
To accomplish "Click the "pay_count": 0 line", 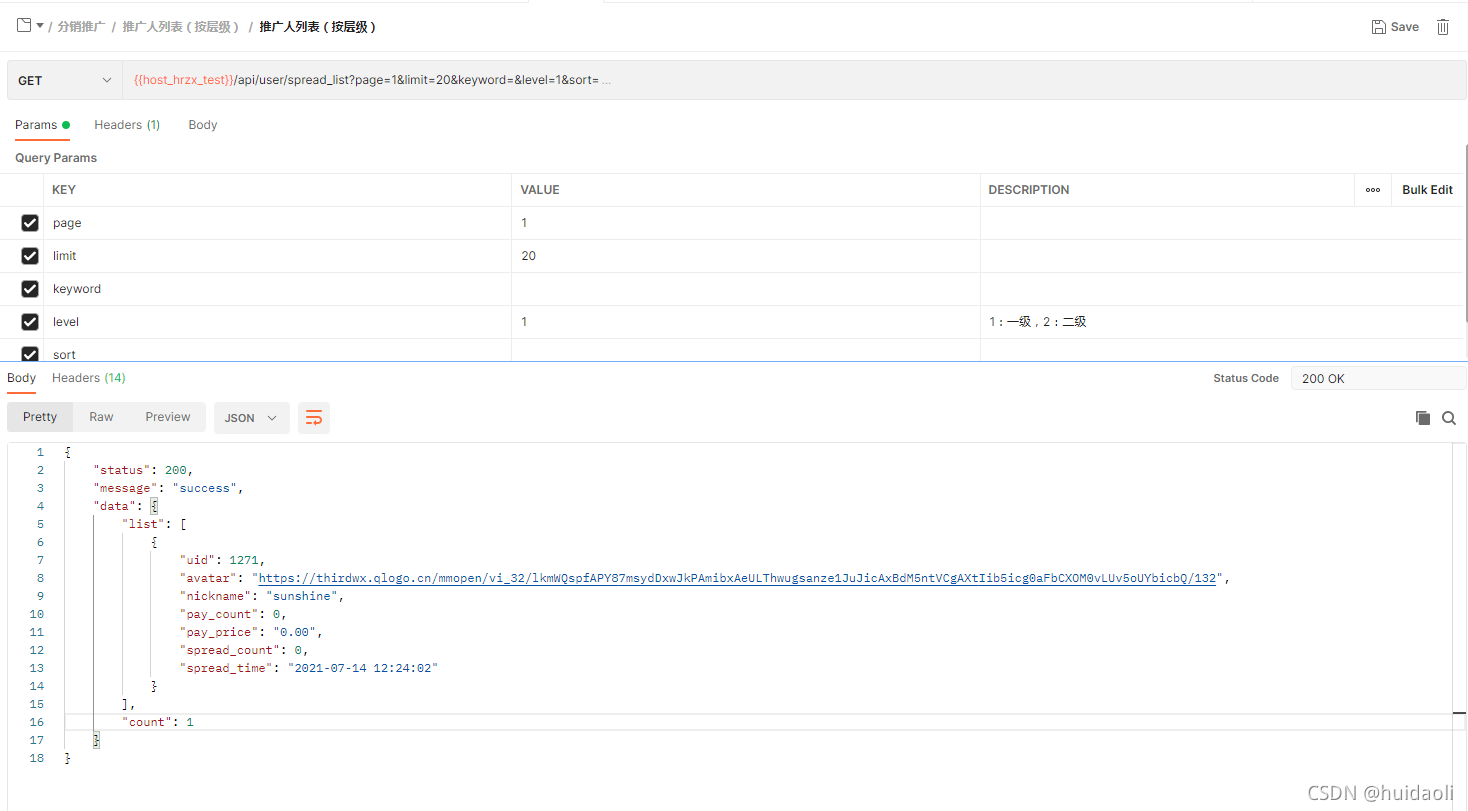I will (233, 614).
